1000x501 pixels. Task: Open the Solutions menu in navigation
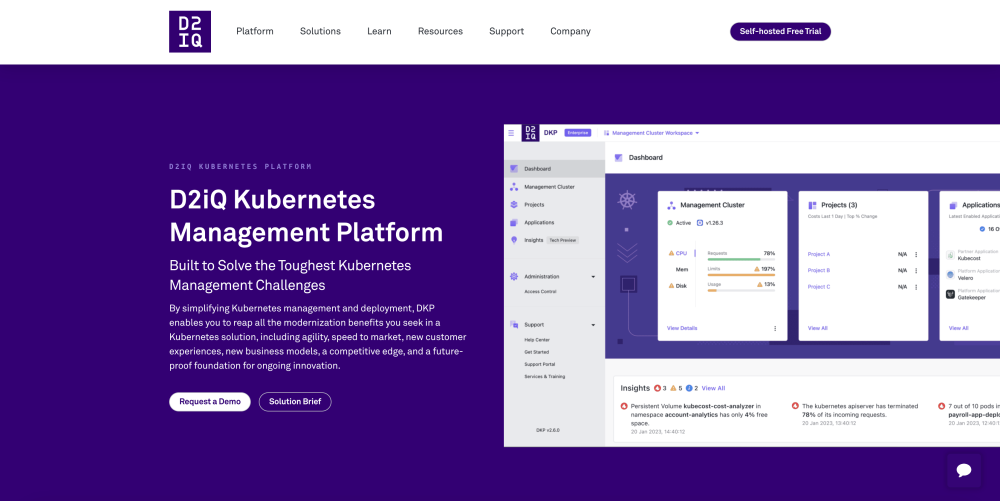(320, 31)
